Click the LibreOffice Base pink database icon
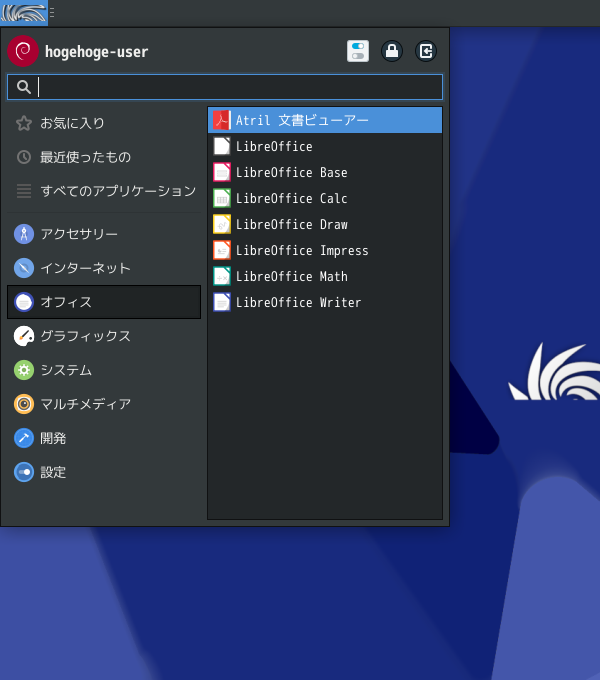This screenshot has height=680, width=600. point(222,172)
